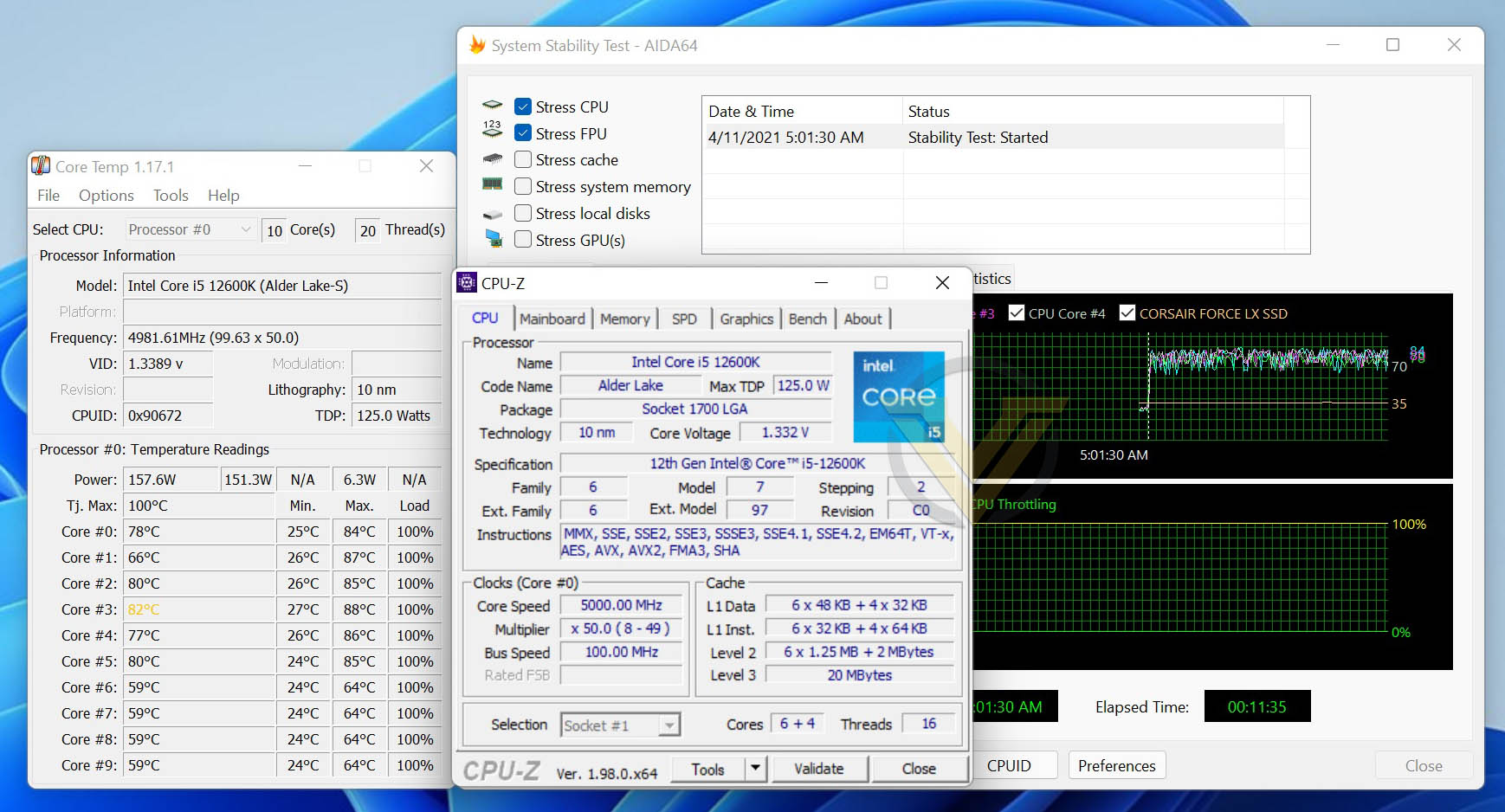Open the Processor #0 dropdown in Core Temp

pyautogui.click(x=191, y=229)
